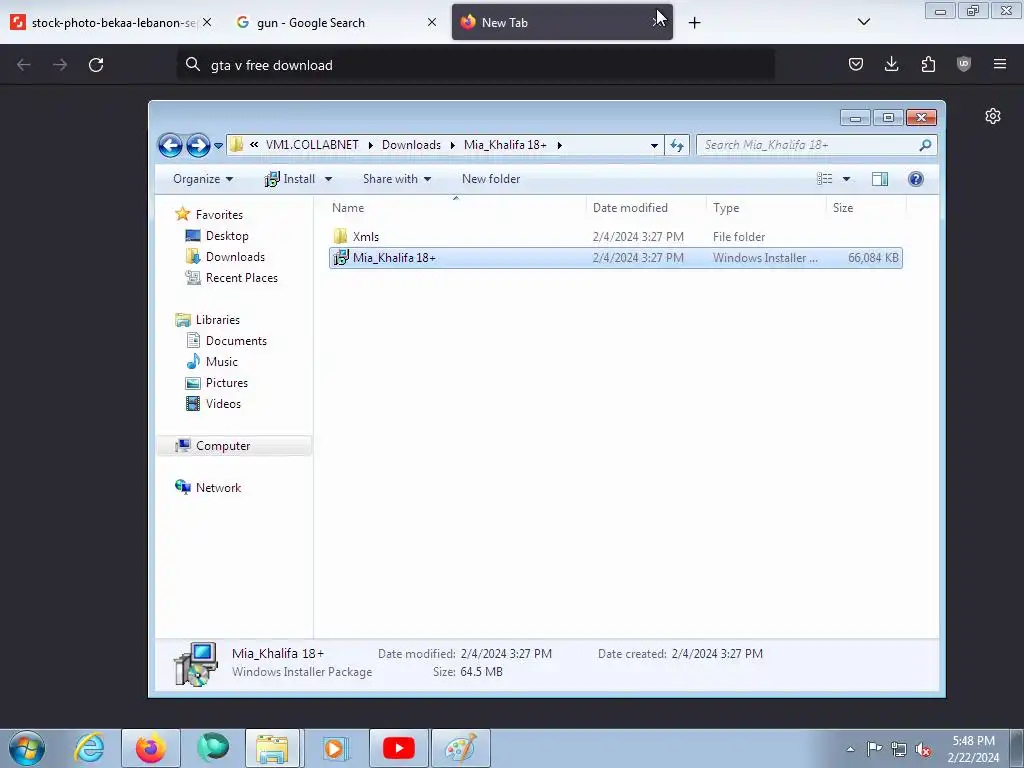
Task: Click Mia_Khalifa 18+ breadcrumb segment
Action: (x=505, y=145)
